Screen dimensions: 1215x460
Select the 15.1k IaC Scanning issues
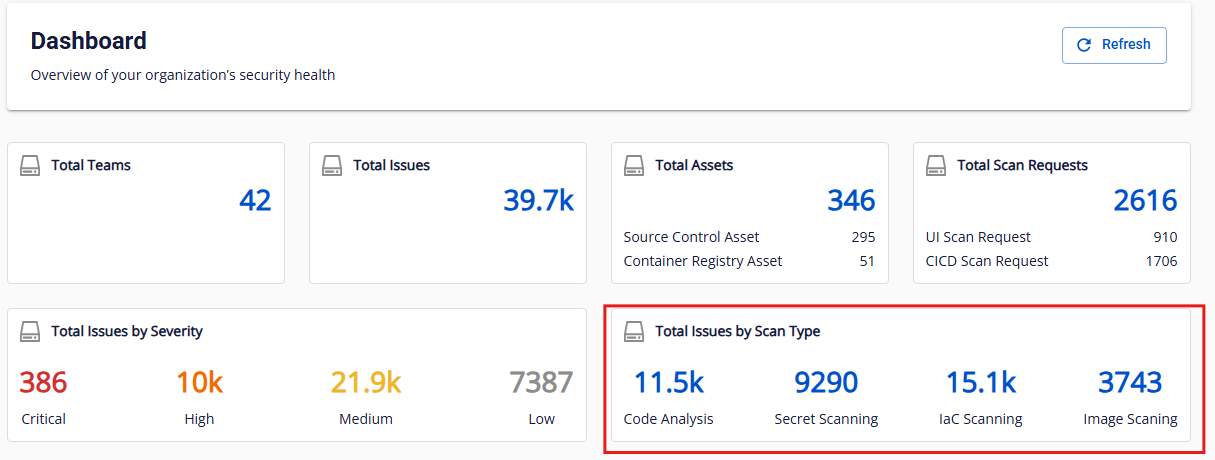pyautogui.click(x=981, y=383)
